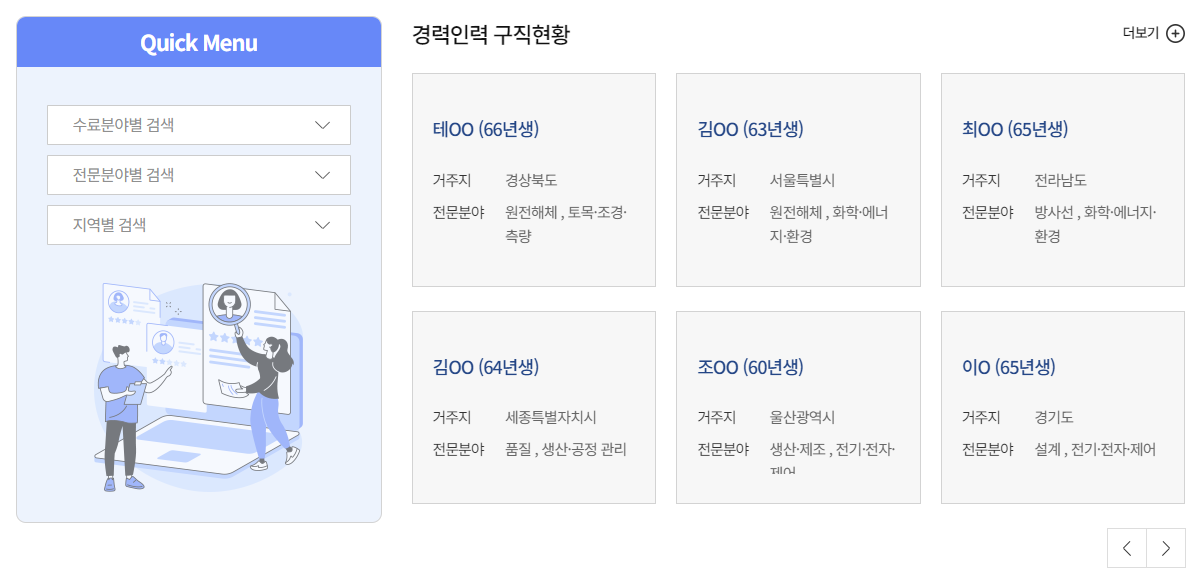This screenshot has height=575, width=1200.
Task: Open profile card of 테OO (66년생)
Action: tap(534, 180)
